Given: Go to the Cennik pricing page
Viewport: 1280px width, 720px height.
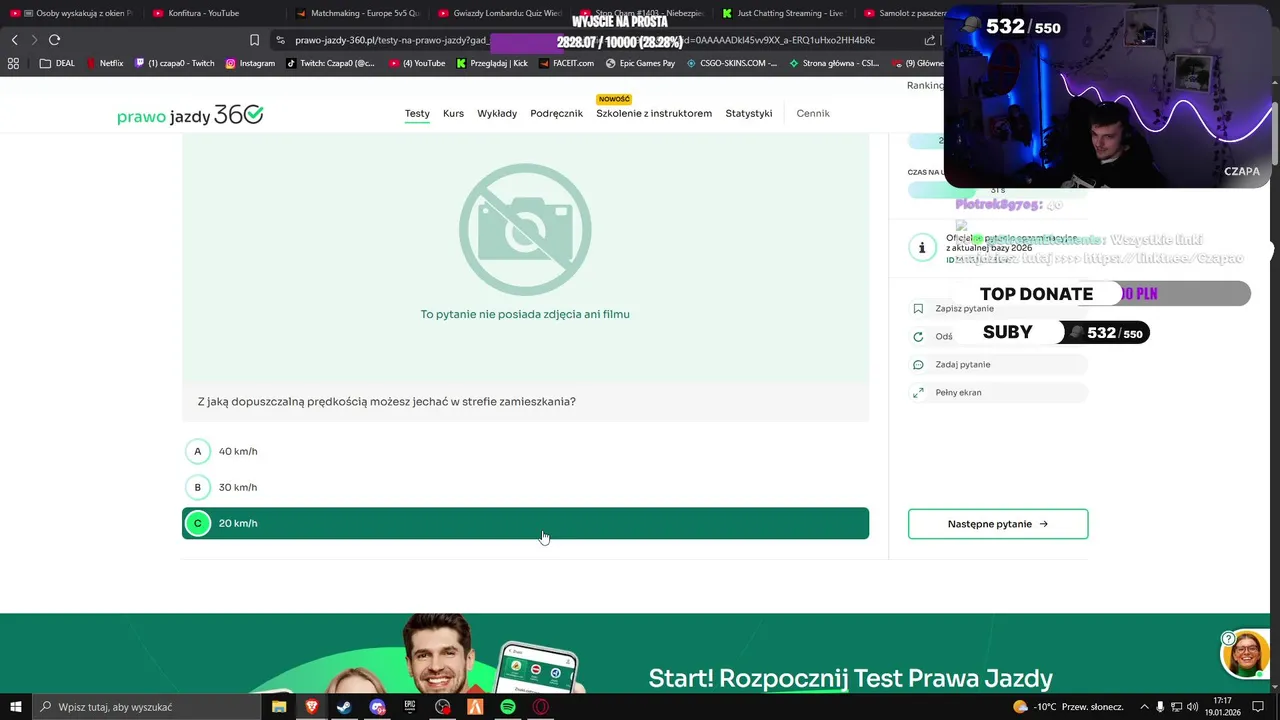Looking at the screenshot, I should pyautogui.click(x=813, y=114).
